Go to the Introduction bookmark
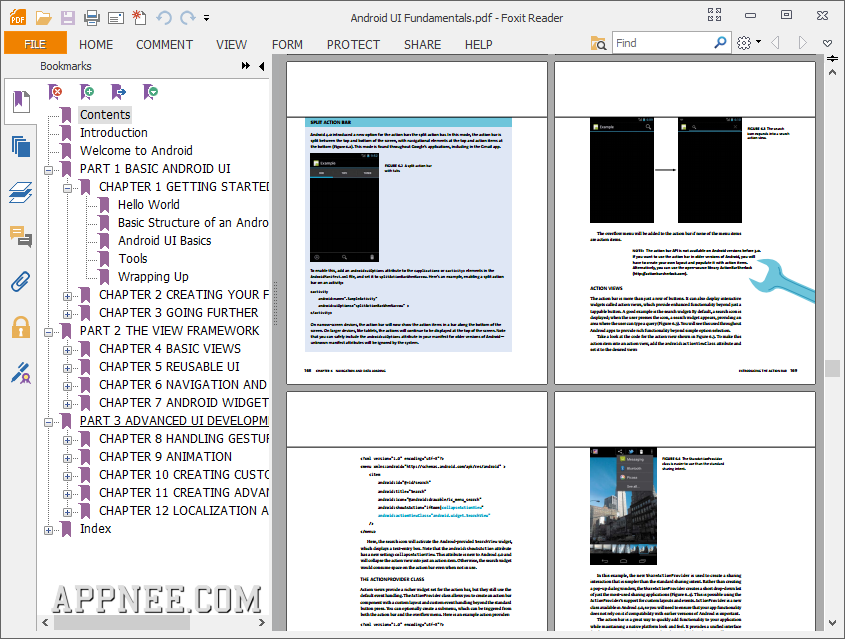The width and height of the screenshot is (845, 639). pyautogui.click(x=114, y=133)
